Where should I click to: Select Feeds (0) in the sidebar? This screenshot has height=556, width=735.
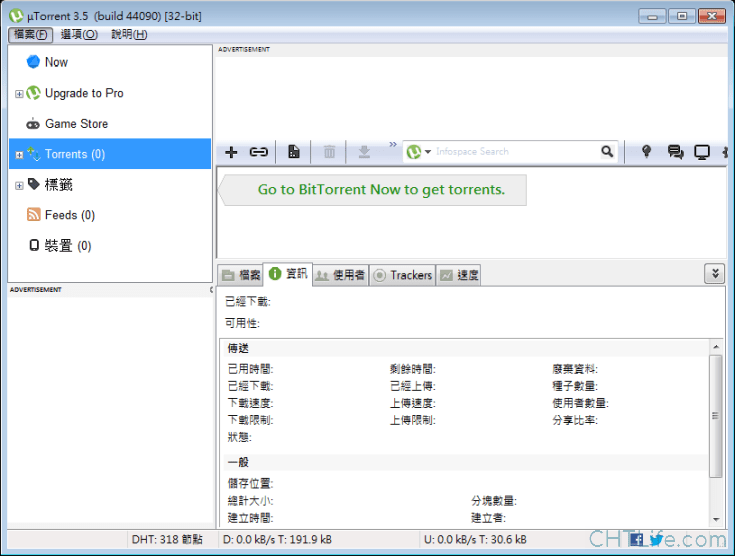tap(69, 215)
